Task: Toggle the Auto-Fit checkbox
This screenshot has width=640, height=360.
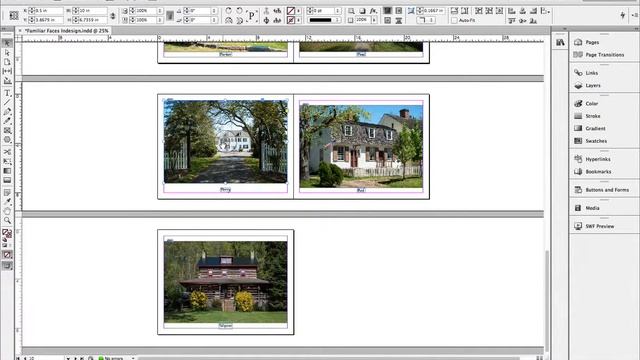Action: coord(454,20)
